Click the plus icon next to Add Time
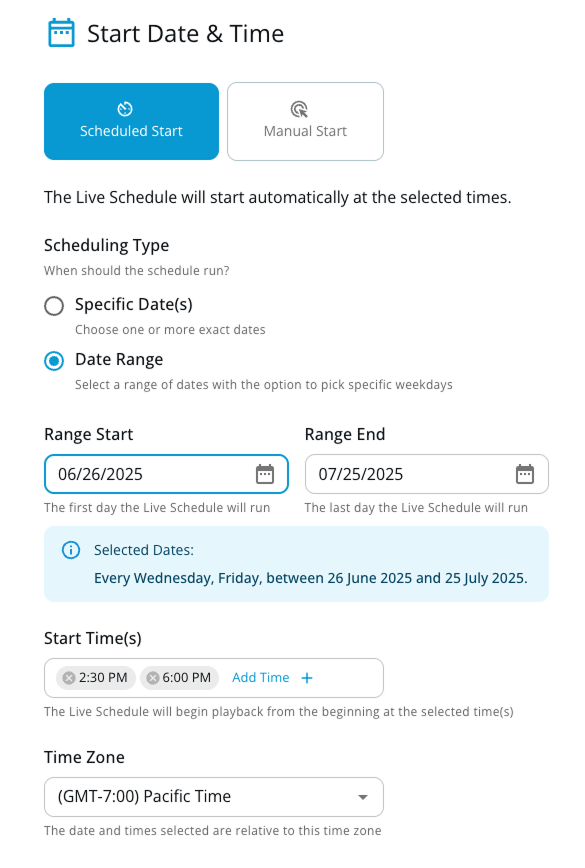Viewport: 585px width, 868px height. point(307,678)
